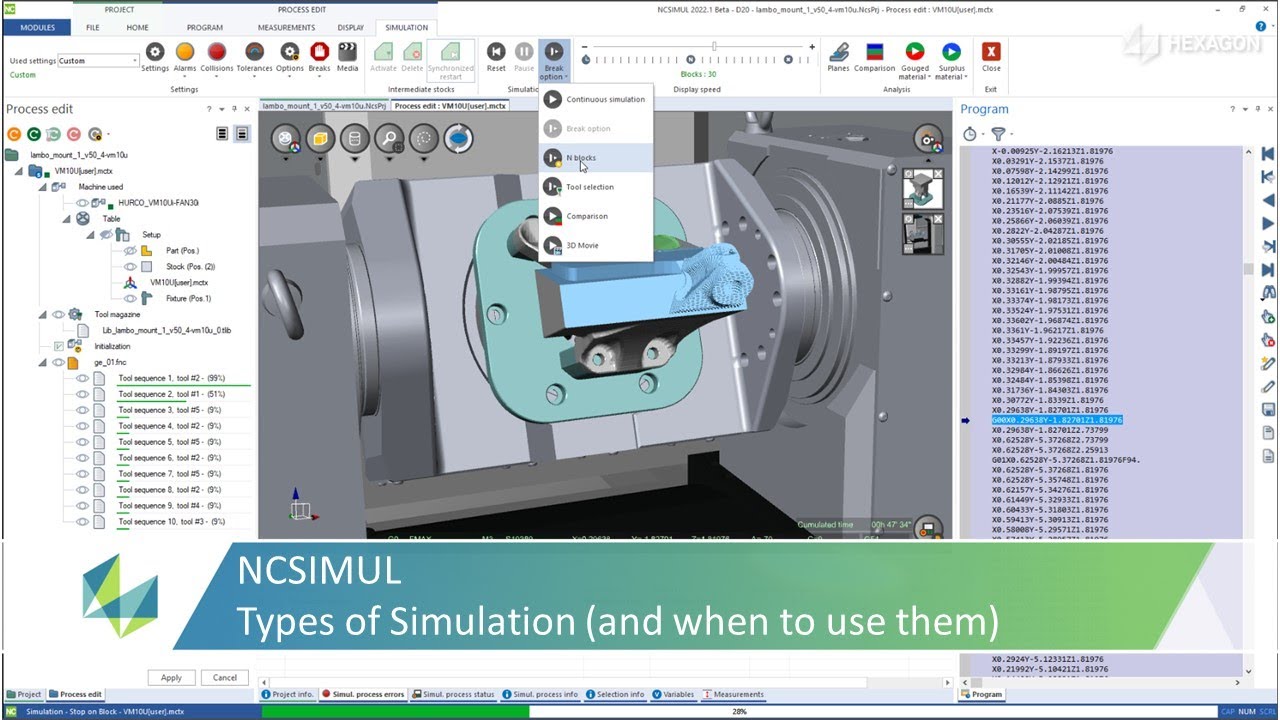Toggle eye for Tool sequence 3
The height and width of the screenshot is (720, 1280).
83,411
